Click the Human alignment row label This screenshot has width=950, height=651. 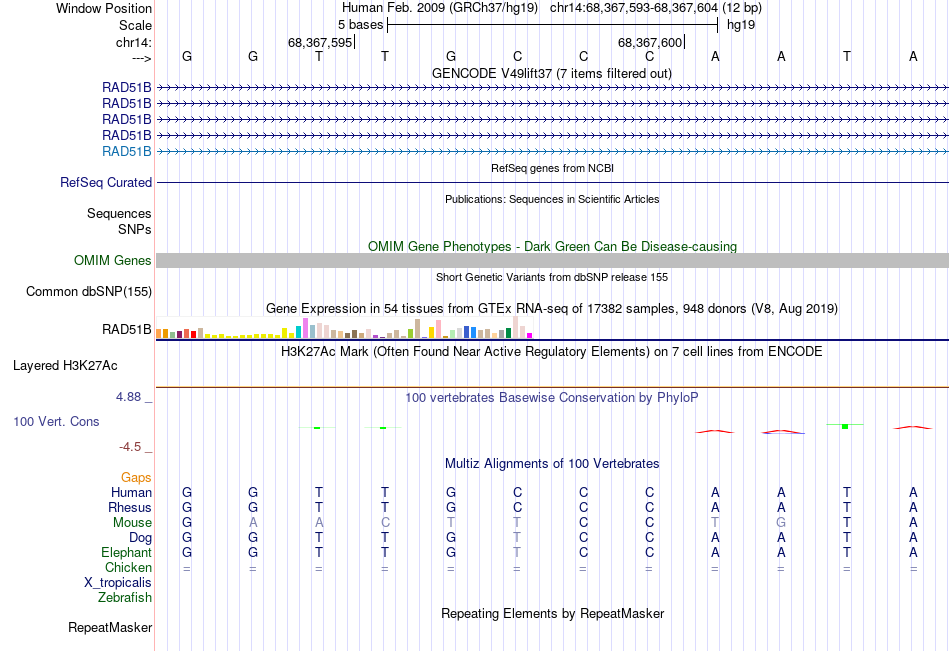coord(131,492)
